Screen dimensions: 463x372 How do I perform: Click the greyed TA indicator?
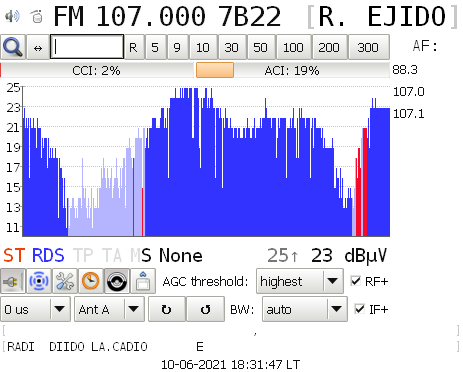click(112, 255)
